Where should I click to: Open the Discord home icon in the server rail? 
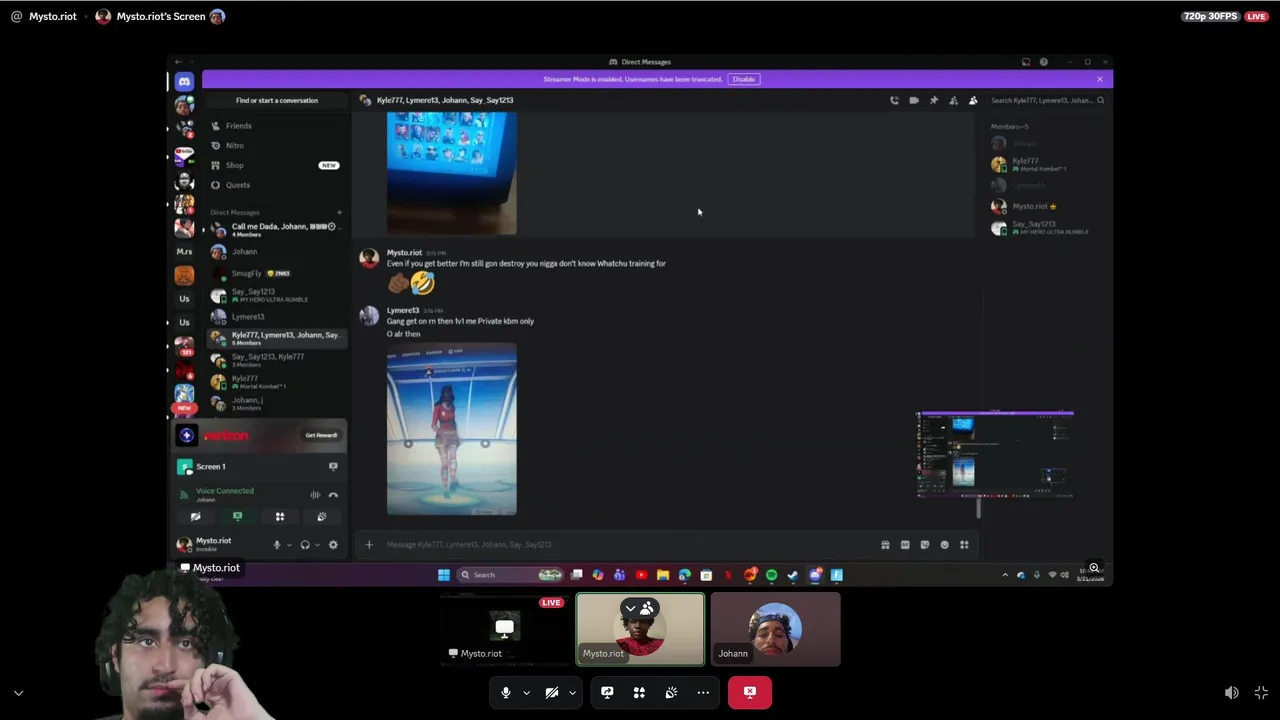[184, 81]
